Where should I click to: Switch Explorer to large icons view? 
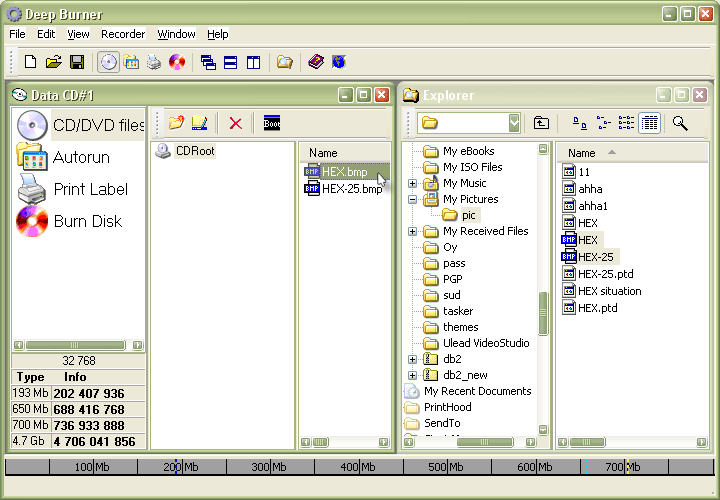point(580,123)
